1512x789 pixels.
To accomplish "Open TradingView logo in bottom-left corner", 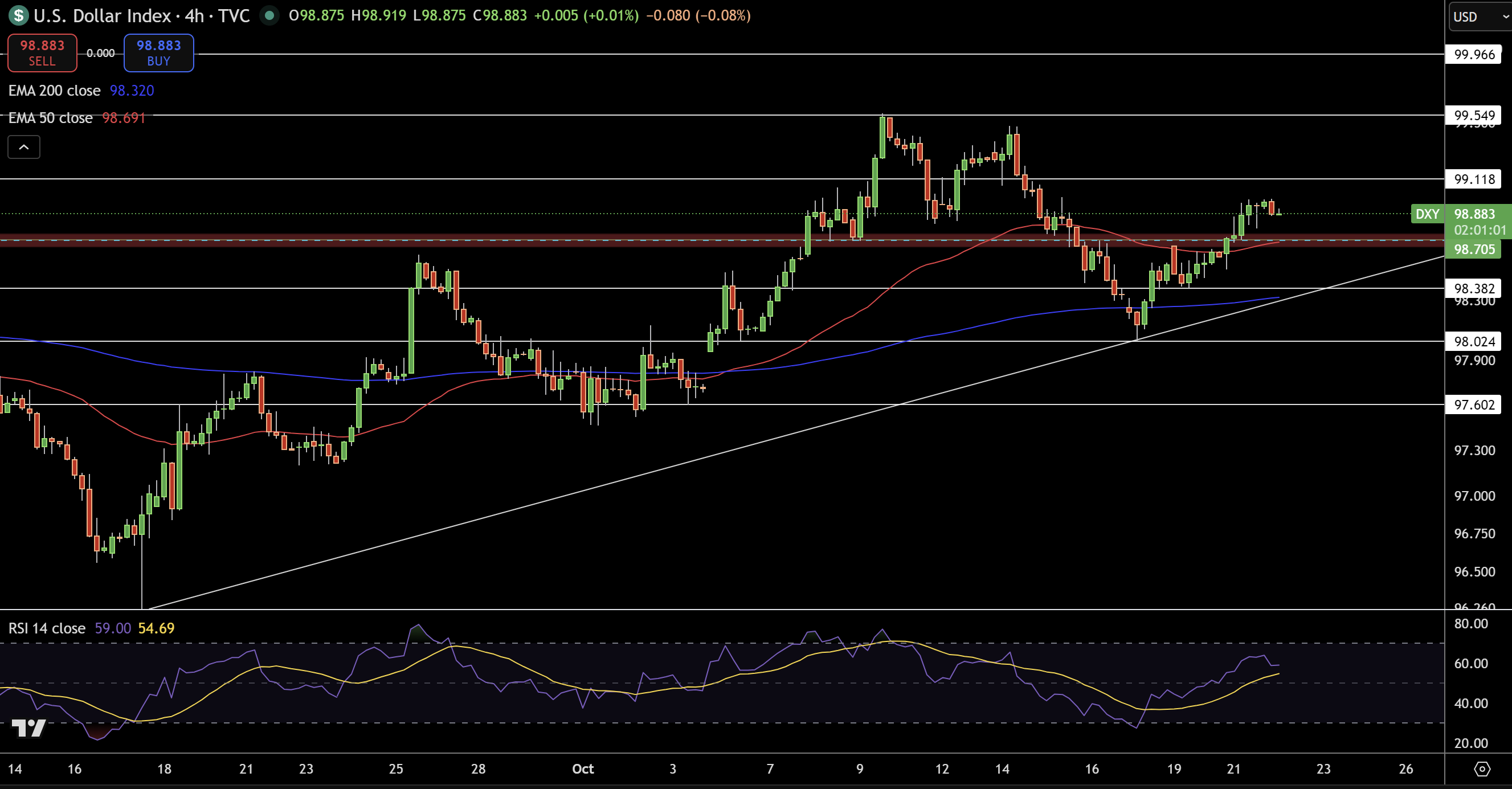I will point(28,728).
